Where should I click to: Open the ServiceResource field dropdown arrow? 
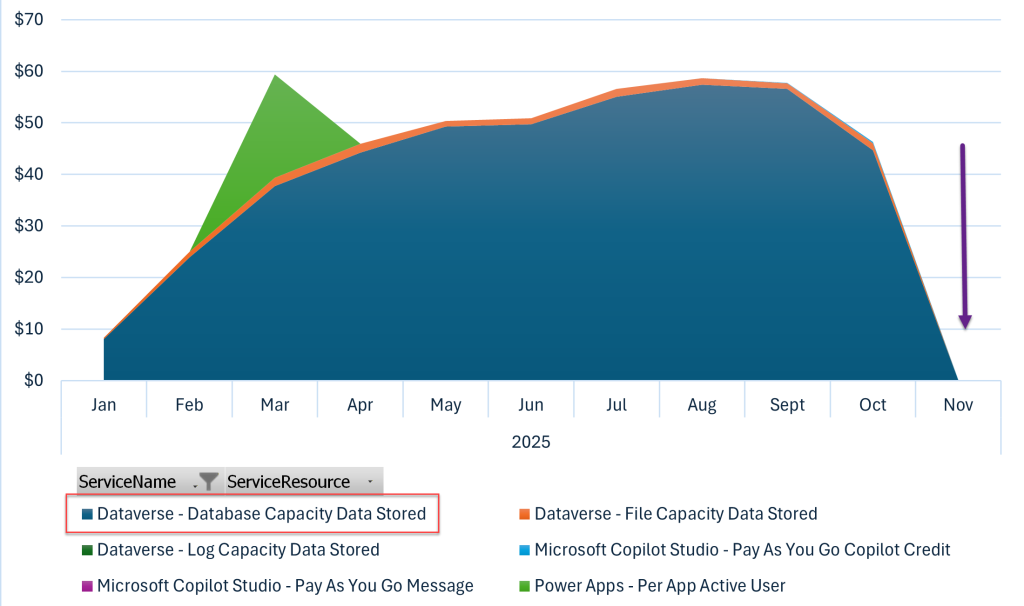point(370,483)
